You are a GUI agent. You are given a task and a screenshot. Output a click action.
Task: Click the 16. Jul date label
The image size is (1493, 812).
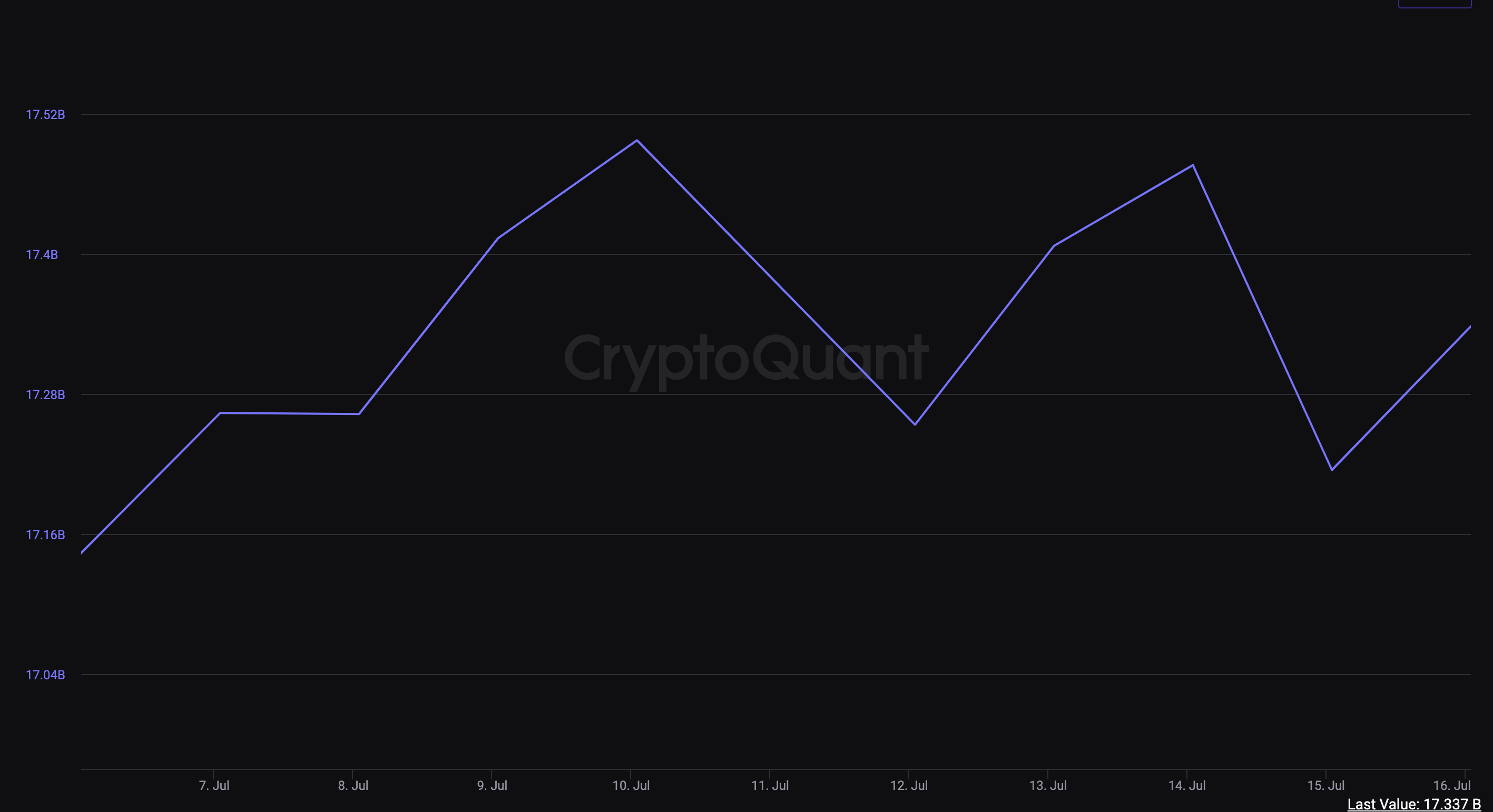(1452, 786)
